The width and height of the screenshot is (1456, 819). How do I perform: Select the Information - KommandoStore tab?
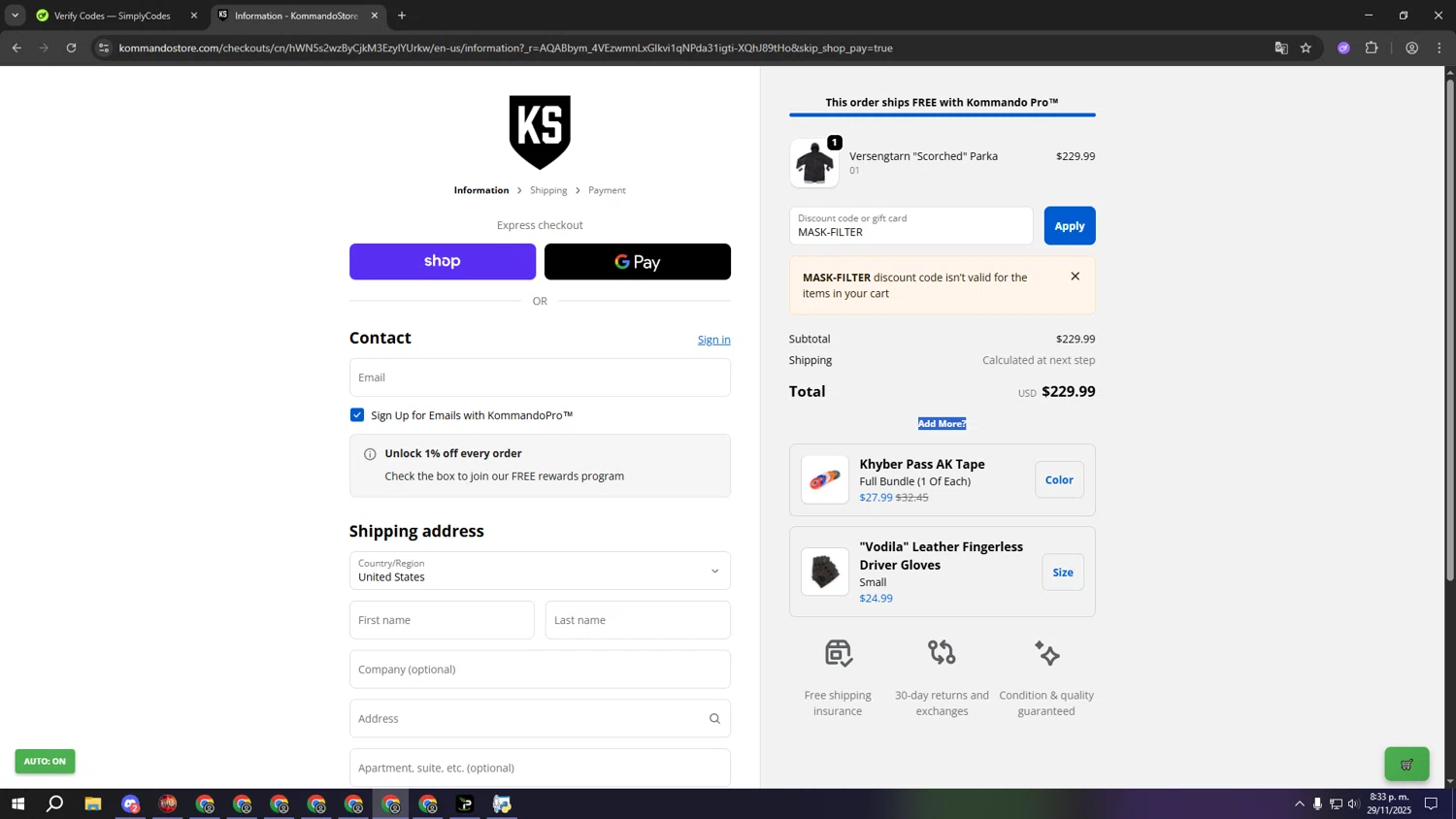click(x=298, y=16)
